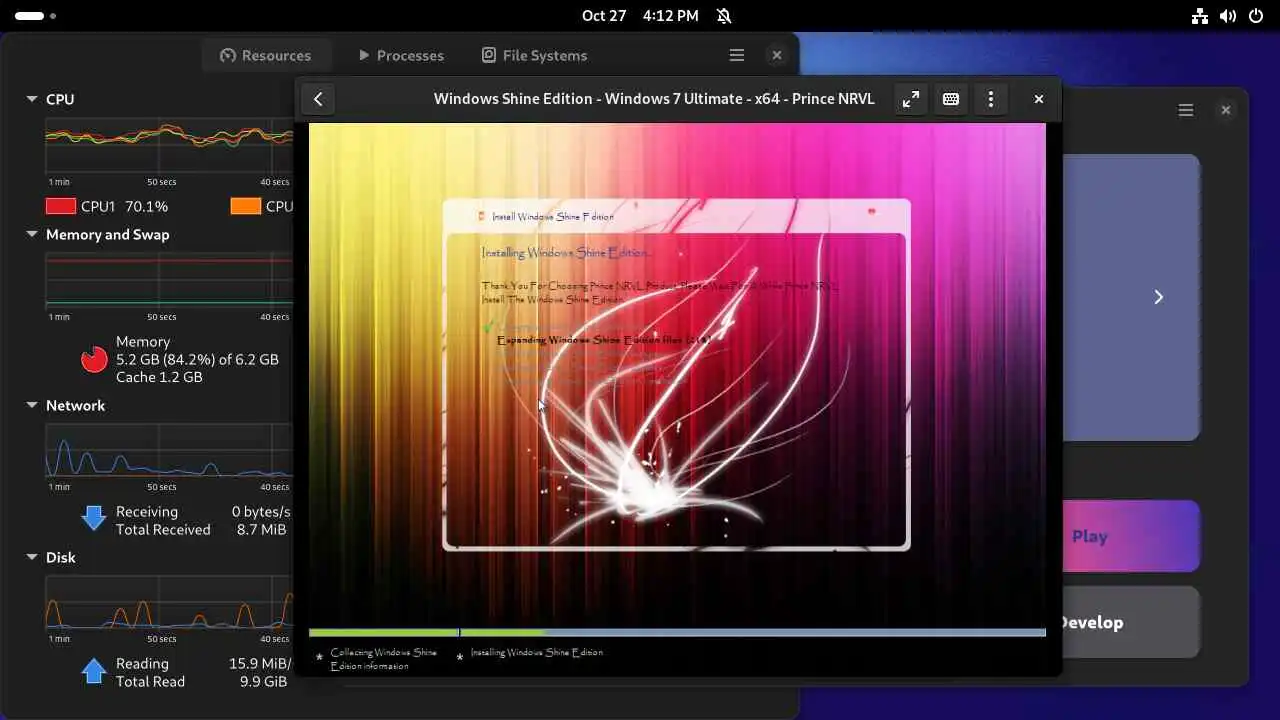This screenshot has height=720, width=1280.
Task: Collapse the CPU section
Action: 32,99
